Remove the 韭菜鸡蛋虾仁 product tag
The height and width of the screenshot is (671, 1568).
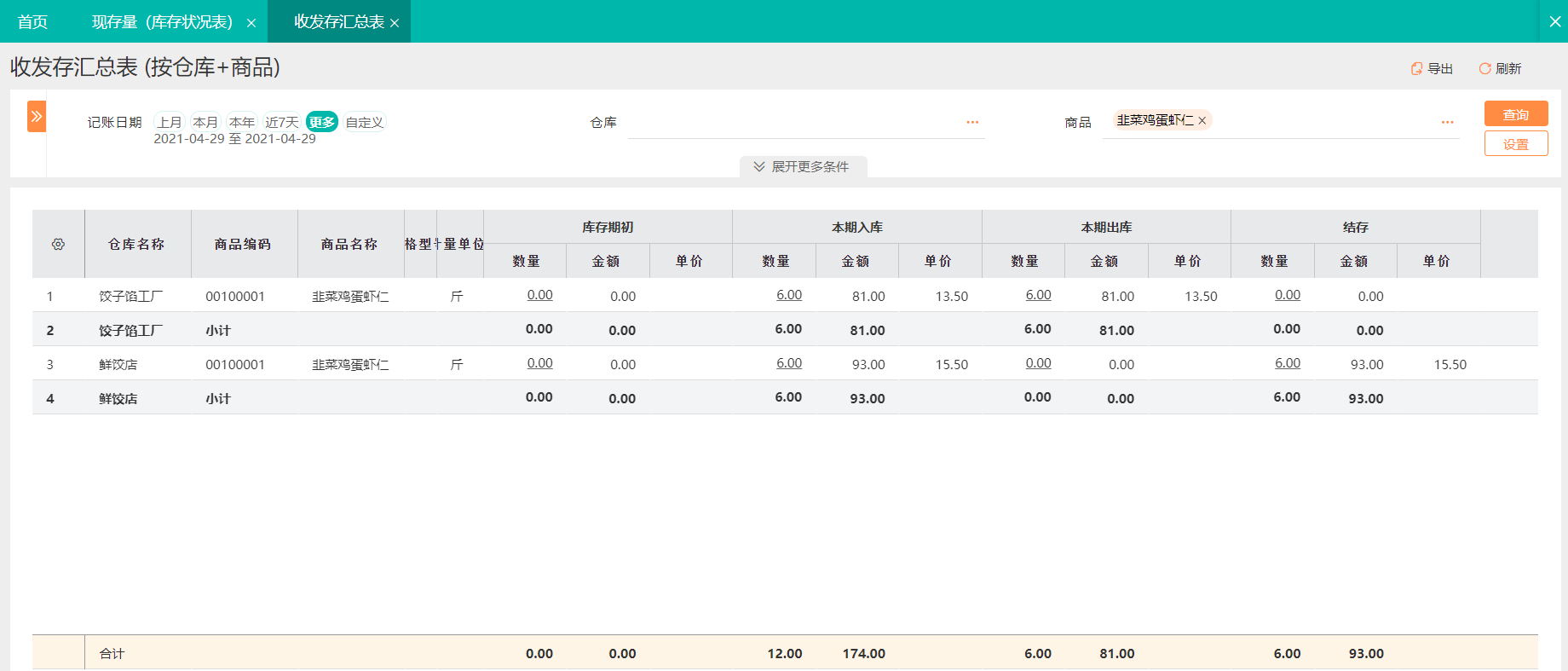click(1202, 121)
